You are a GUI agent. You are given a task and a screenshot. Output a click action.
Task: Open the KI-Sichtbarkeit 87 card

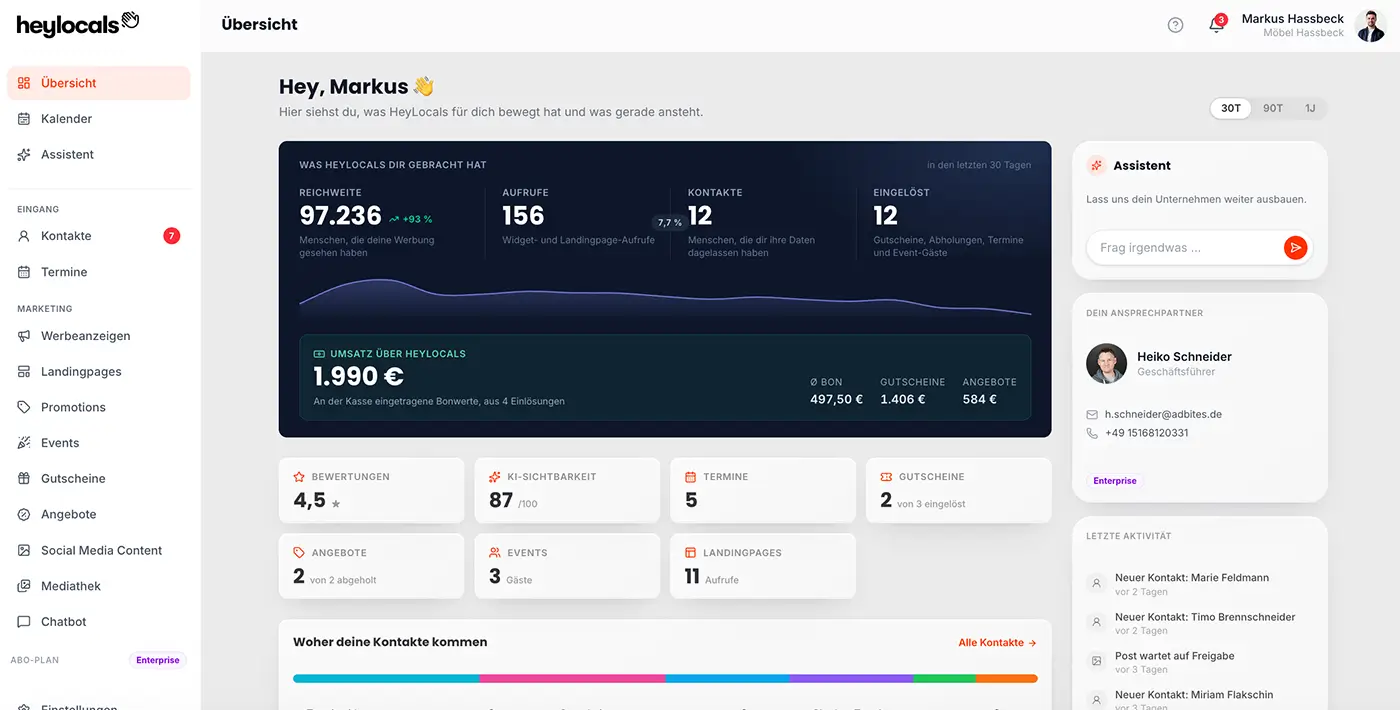pyautogui.click(x=567, y=490)
